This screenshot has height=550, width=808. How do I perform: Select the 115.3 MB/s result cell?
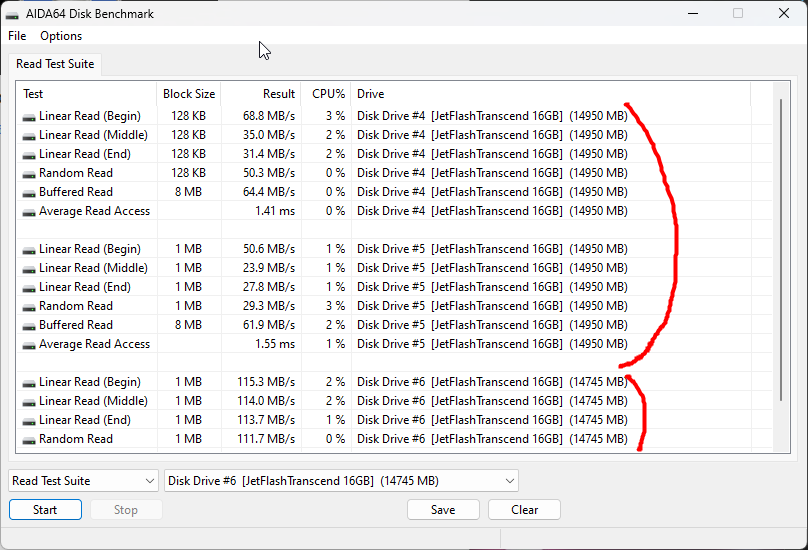click(x=266, y=382)
